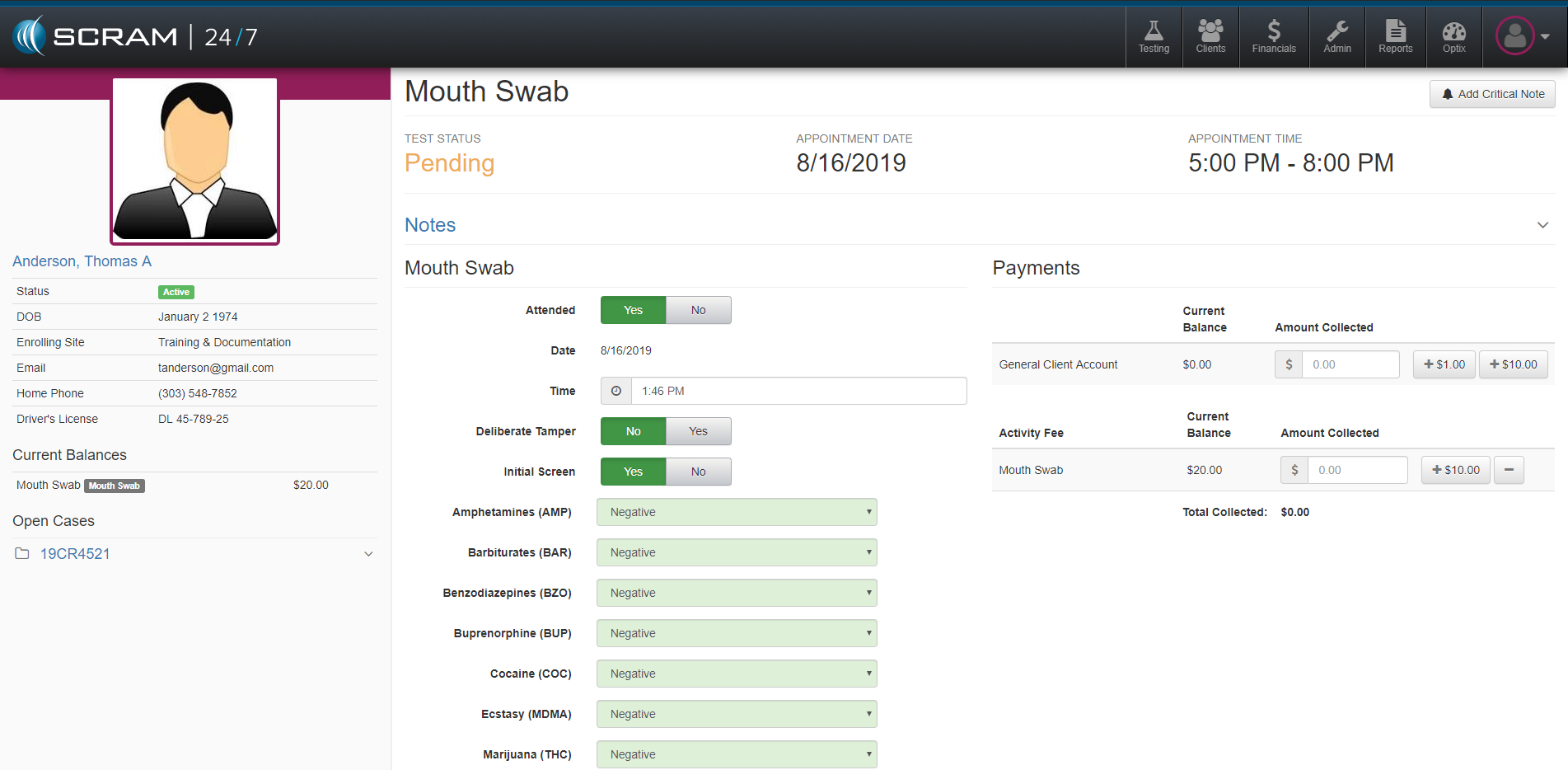Screen dimensions: 1568x770
Task: Open the Anderson, Thomas A profile link
Action: (x=82, y=261)
